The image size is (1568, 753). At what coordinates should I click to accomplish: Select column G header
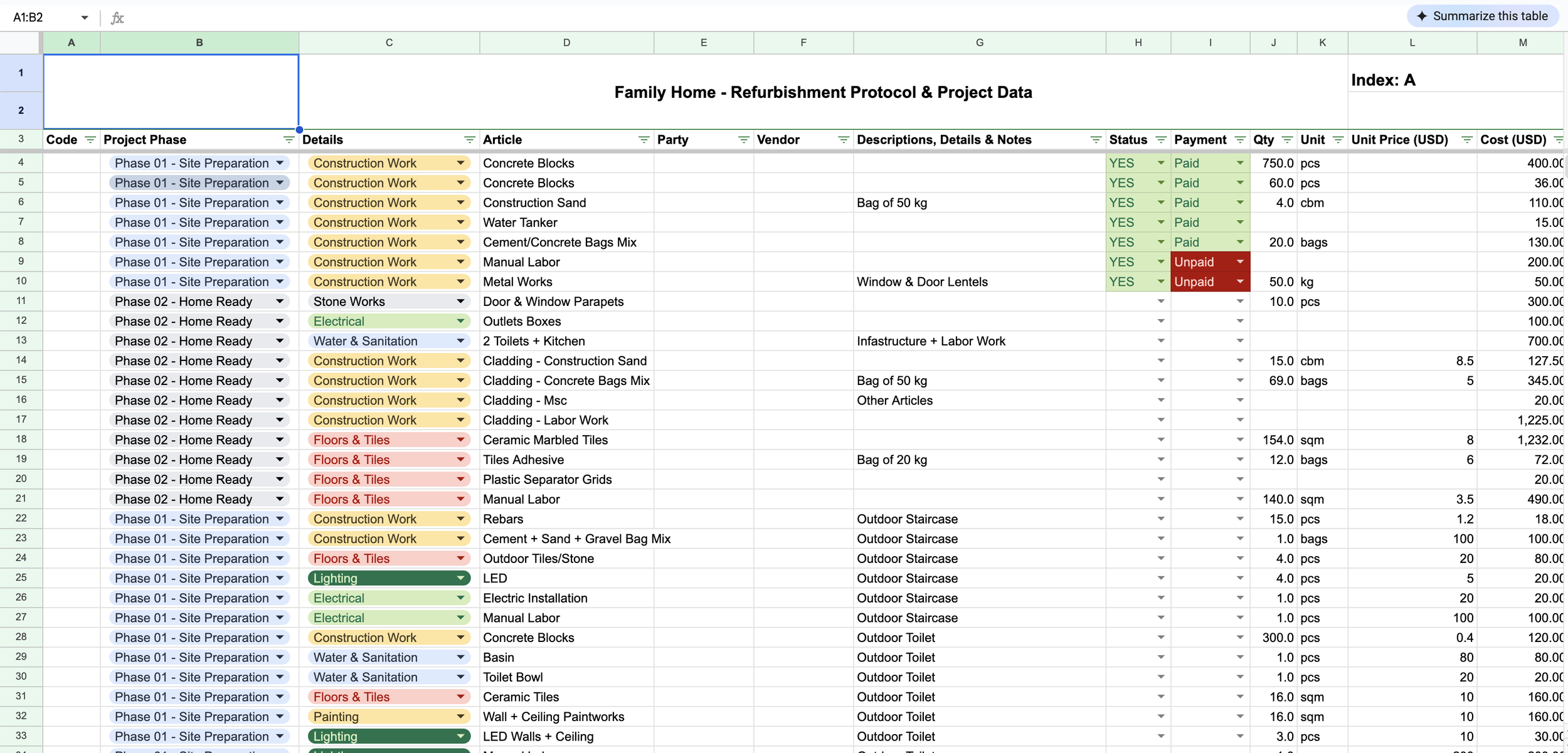coord(979,43)
